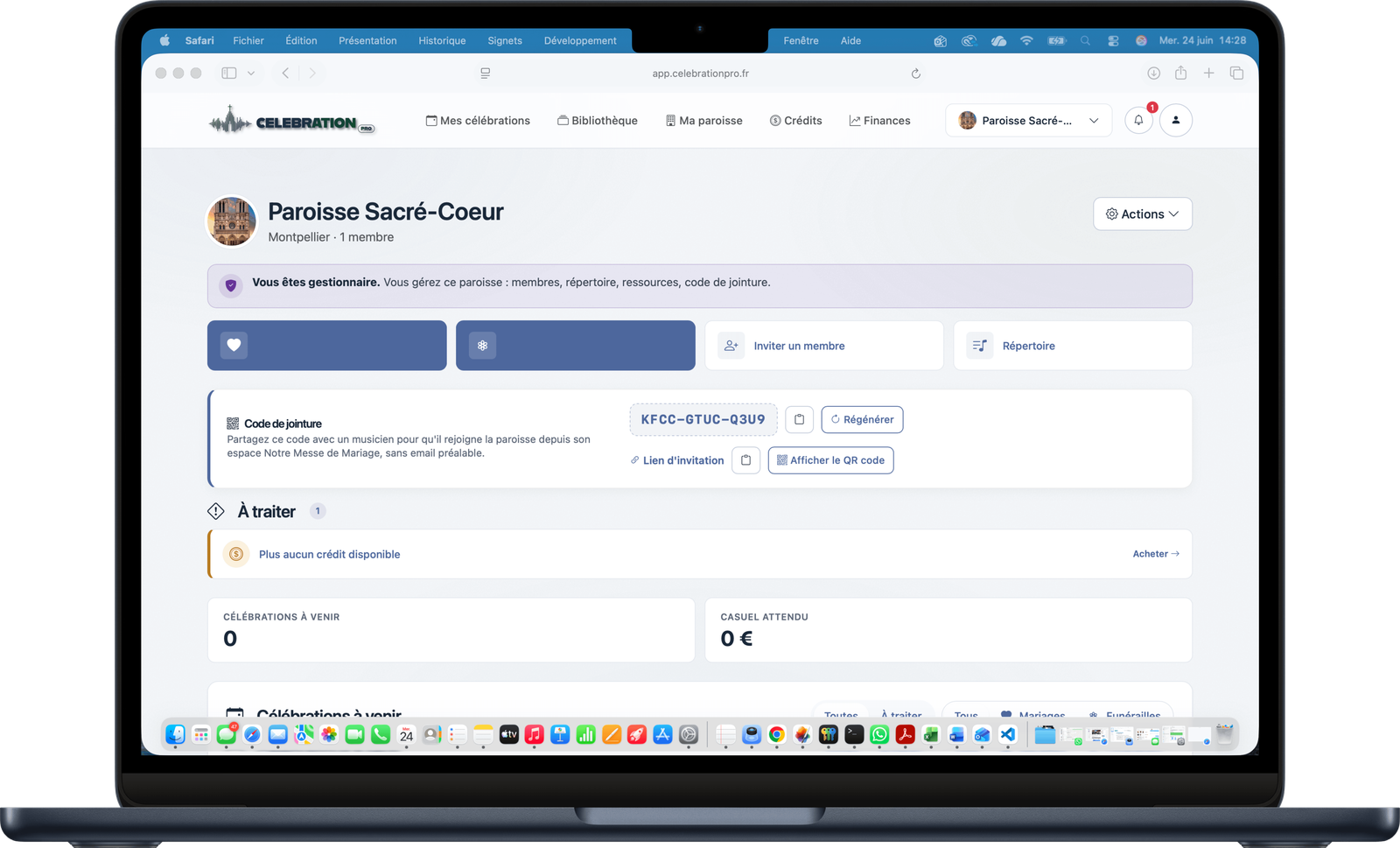Click the Lien d'invitation link

coord(677,460)
